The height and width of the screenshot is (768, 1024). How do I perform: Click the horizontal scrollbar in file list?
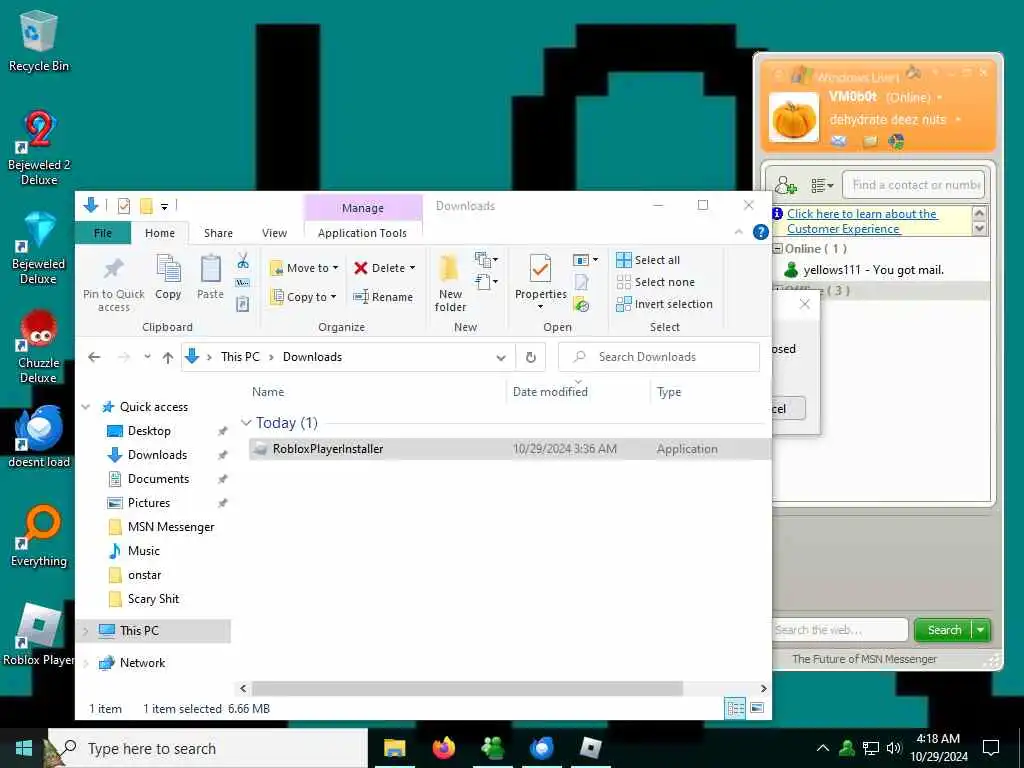[x=468, y=688]
